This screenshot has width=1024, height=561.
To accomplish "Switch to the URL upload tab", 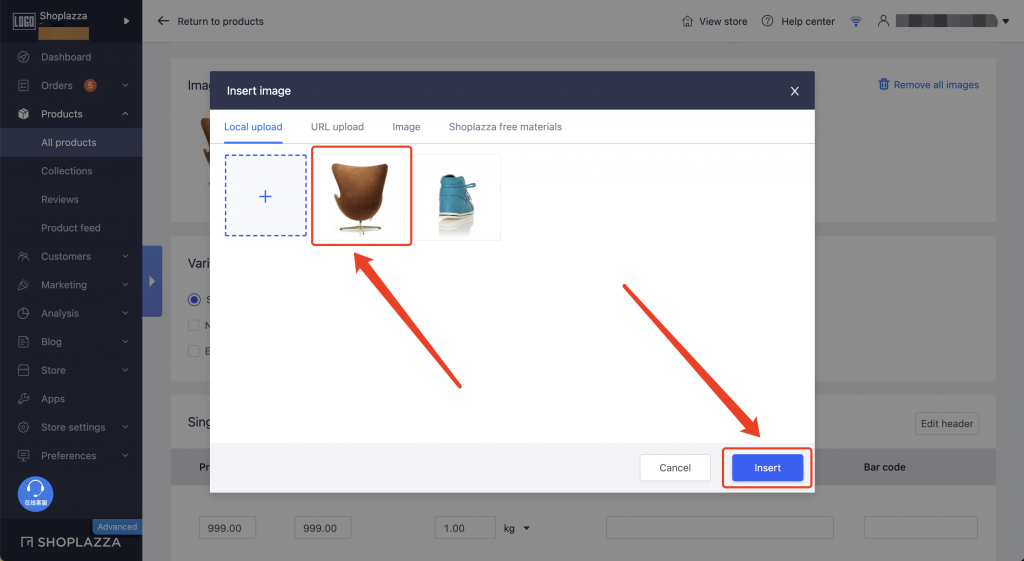I will click(337, 127).
